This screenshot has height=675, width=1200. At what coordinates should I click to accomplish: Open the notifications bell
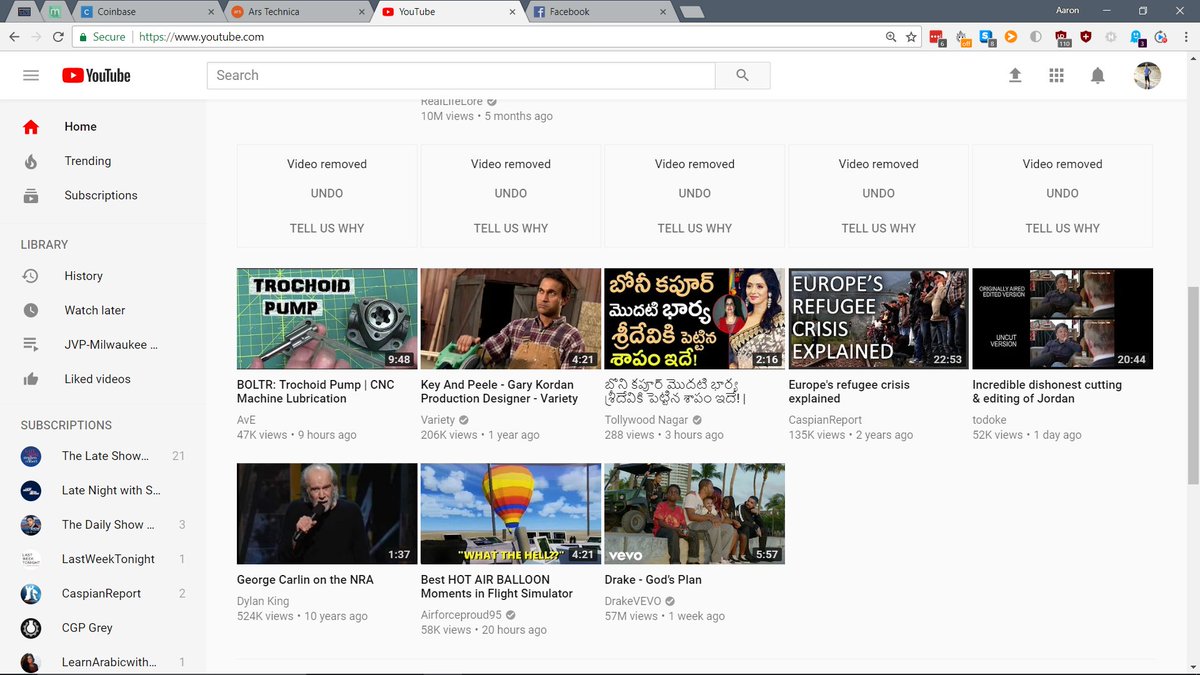[x=1098, y=75]
